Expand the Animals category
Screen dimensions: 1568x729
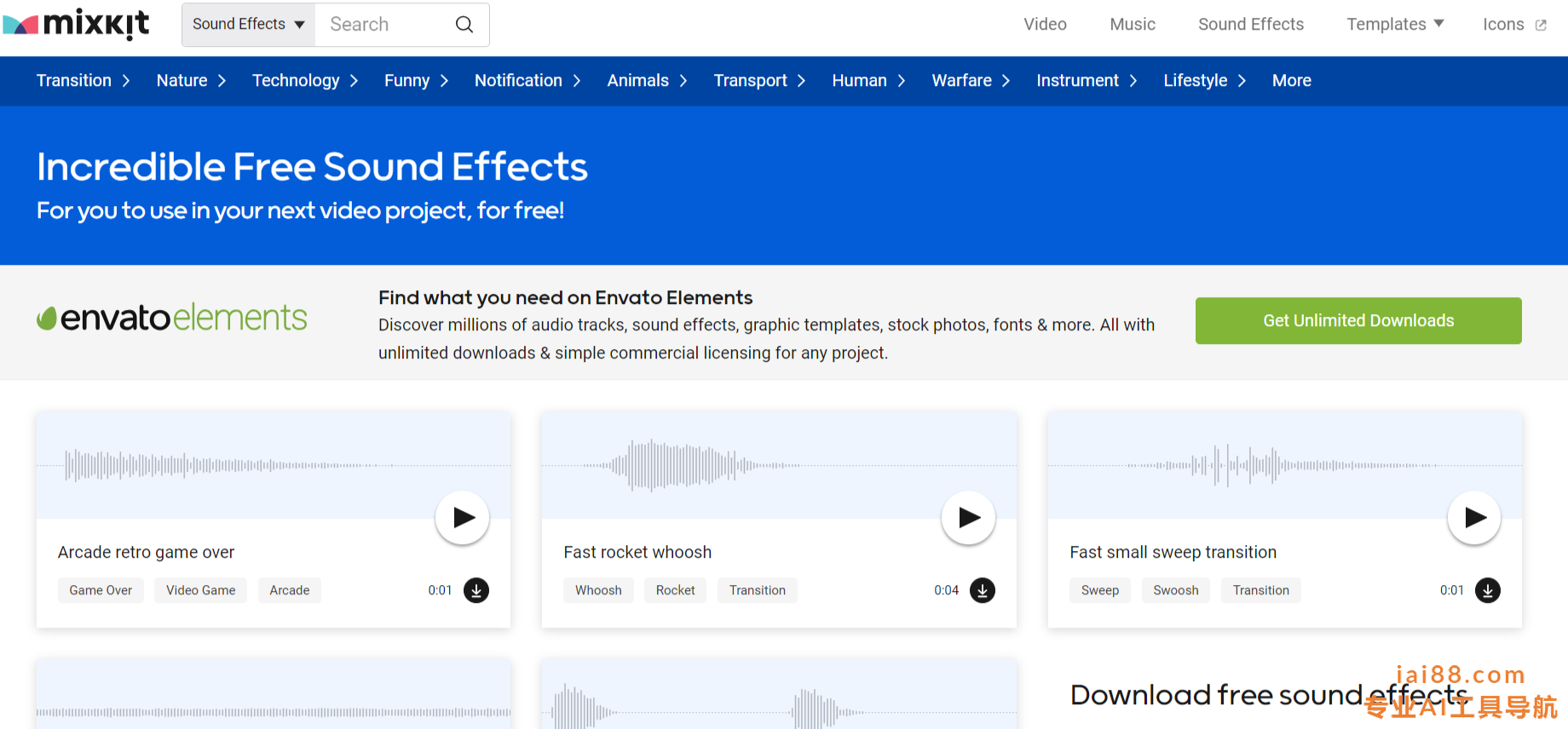(x=648, y=81)
